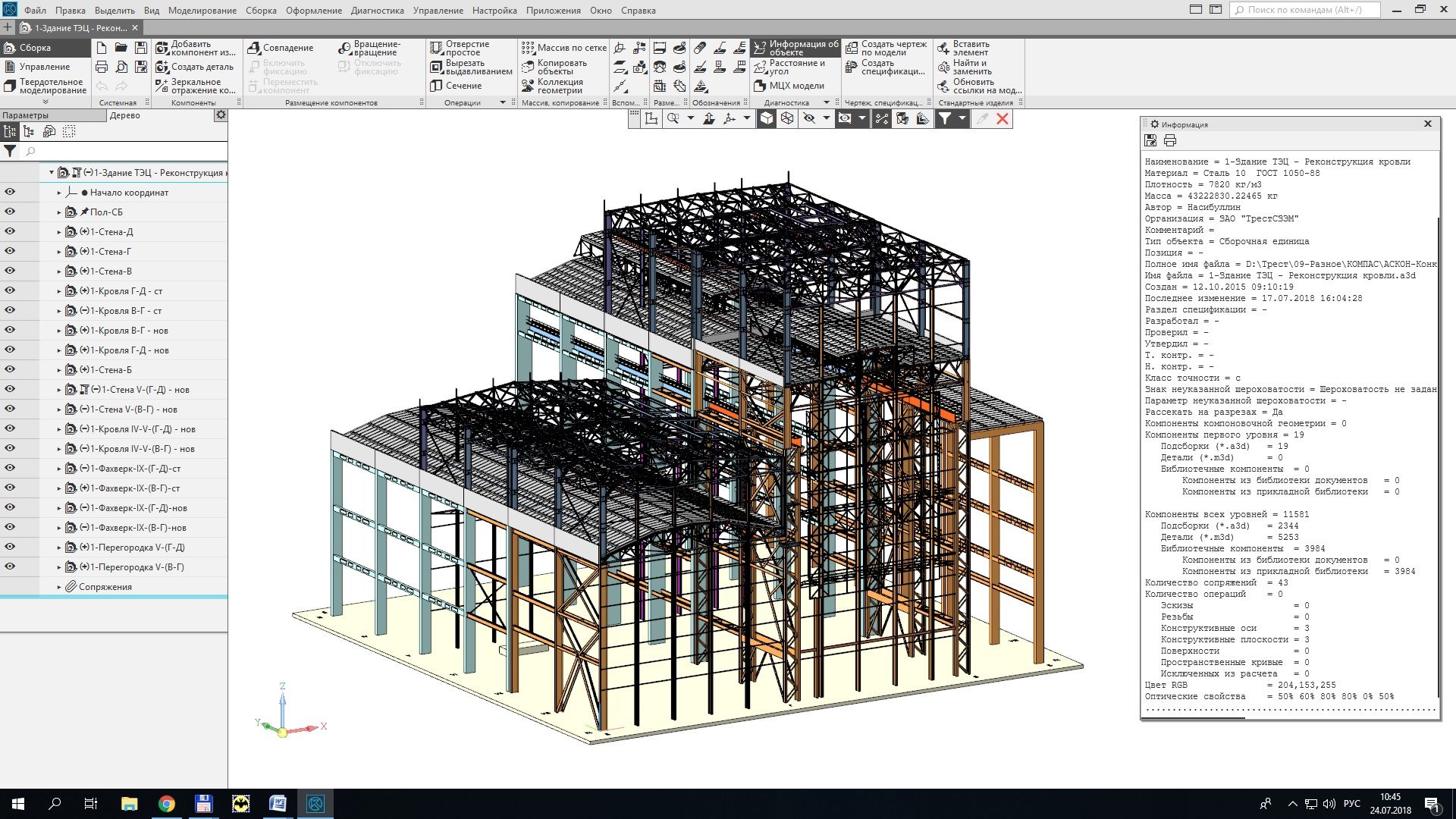Click the Сечение operation tool

click(457, 86)
